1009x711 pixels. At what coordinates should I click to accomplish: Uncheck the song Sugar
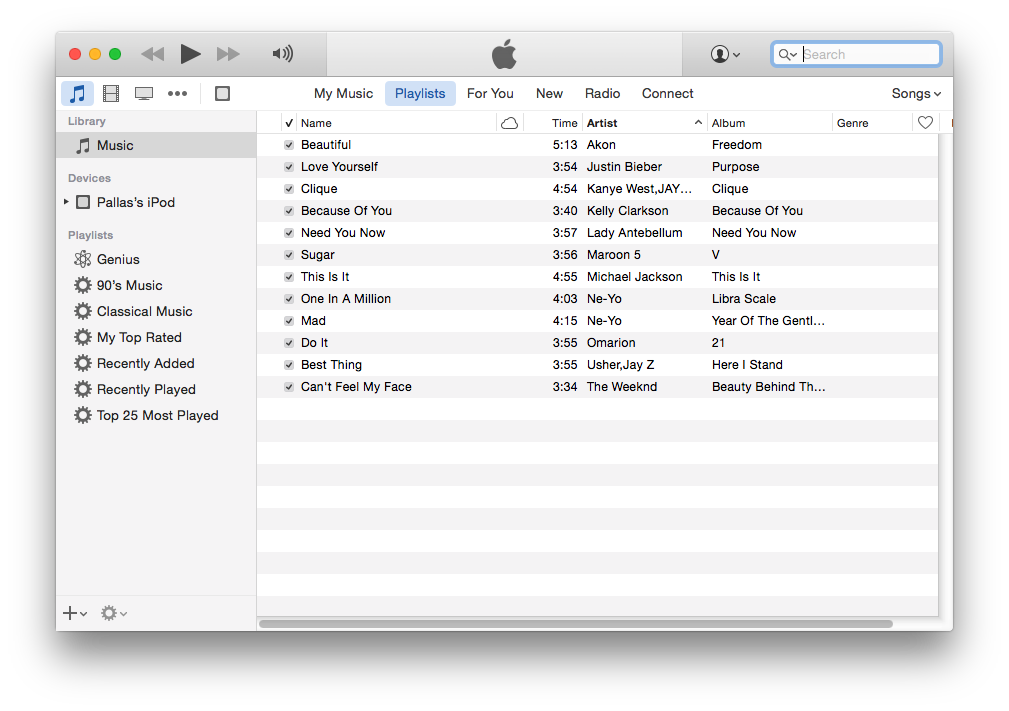289,255
